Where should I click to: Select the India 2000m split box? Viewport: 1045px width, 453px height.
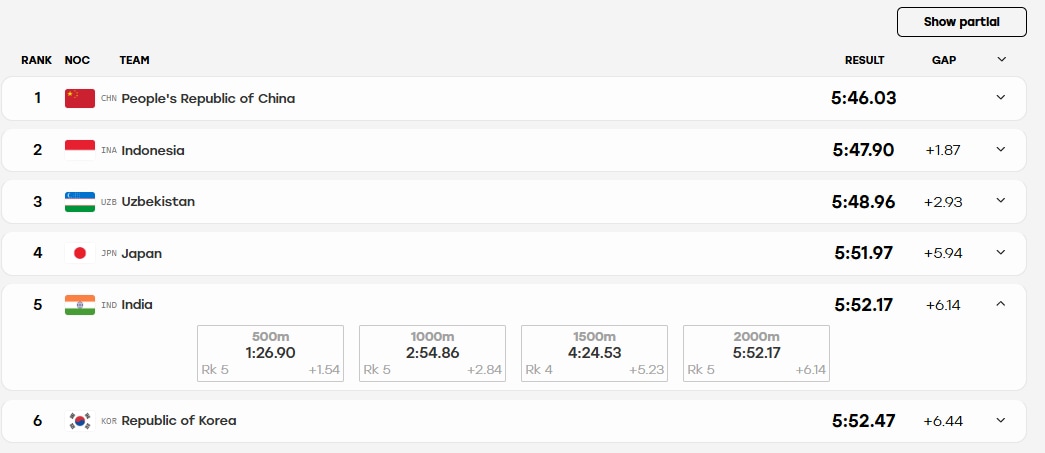point(756,353)
